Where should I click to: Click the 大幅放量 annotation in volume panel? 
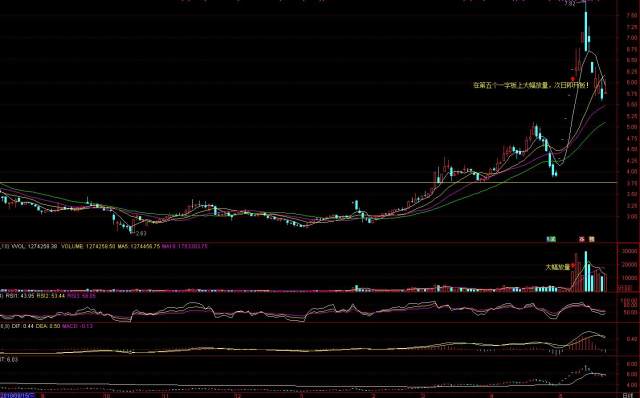(x=558, y=267)
